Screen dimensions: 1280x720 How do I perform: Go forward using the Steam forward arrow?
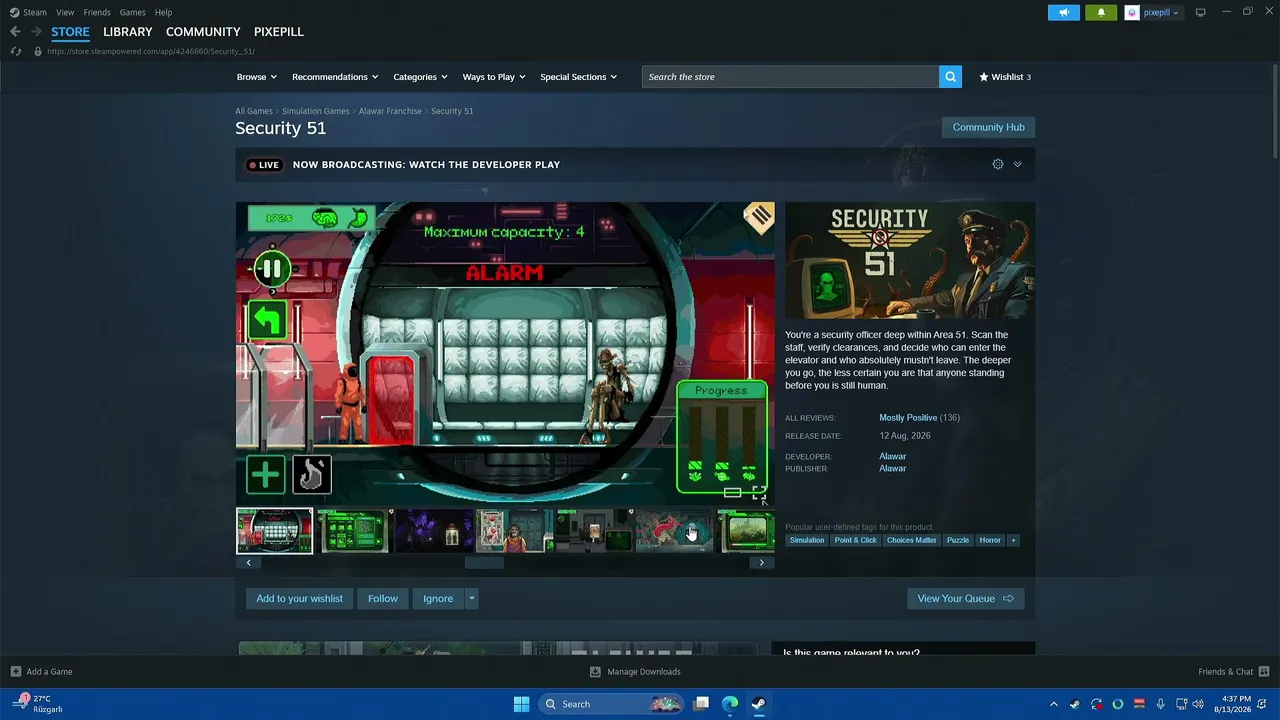[x=36, y=32]
